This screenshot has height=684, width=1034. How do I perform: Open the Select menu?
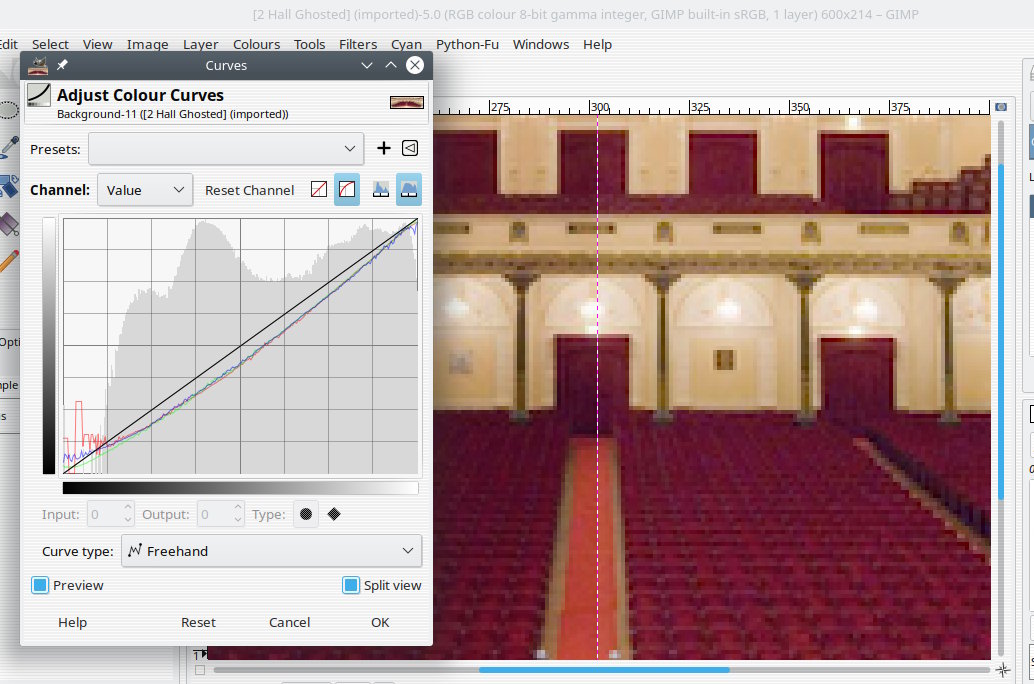pos(50,44)
